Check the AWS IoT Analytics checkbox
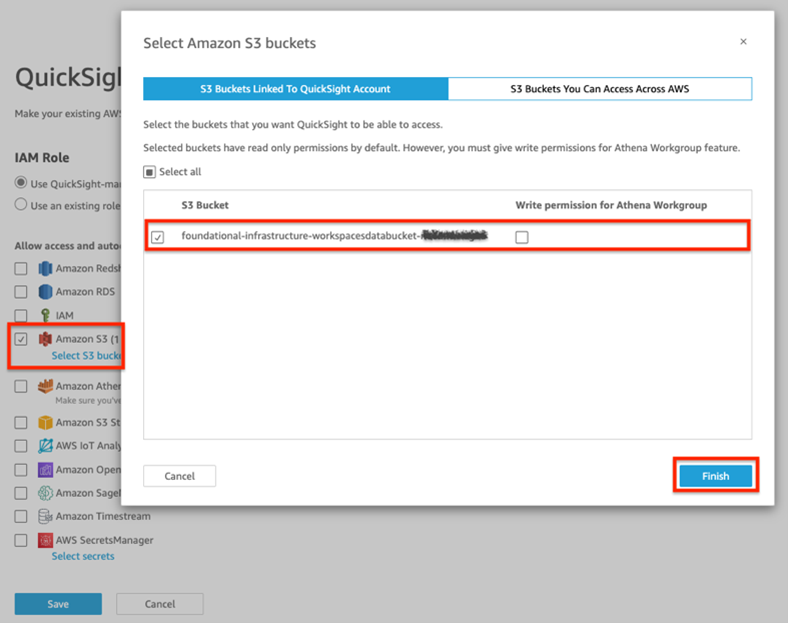The height and width of the screenshot is (623, 788). (21, 446)
